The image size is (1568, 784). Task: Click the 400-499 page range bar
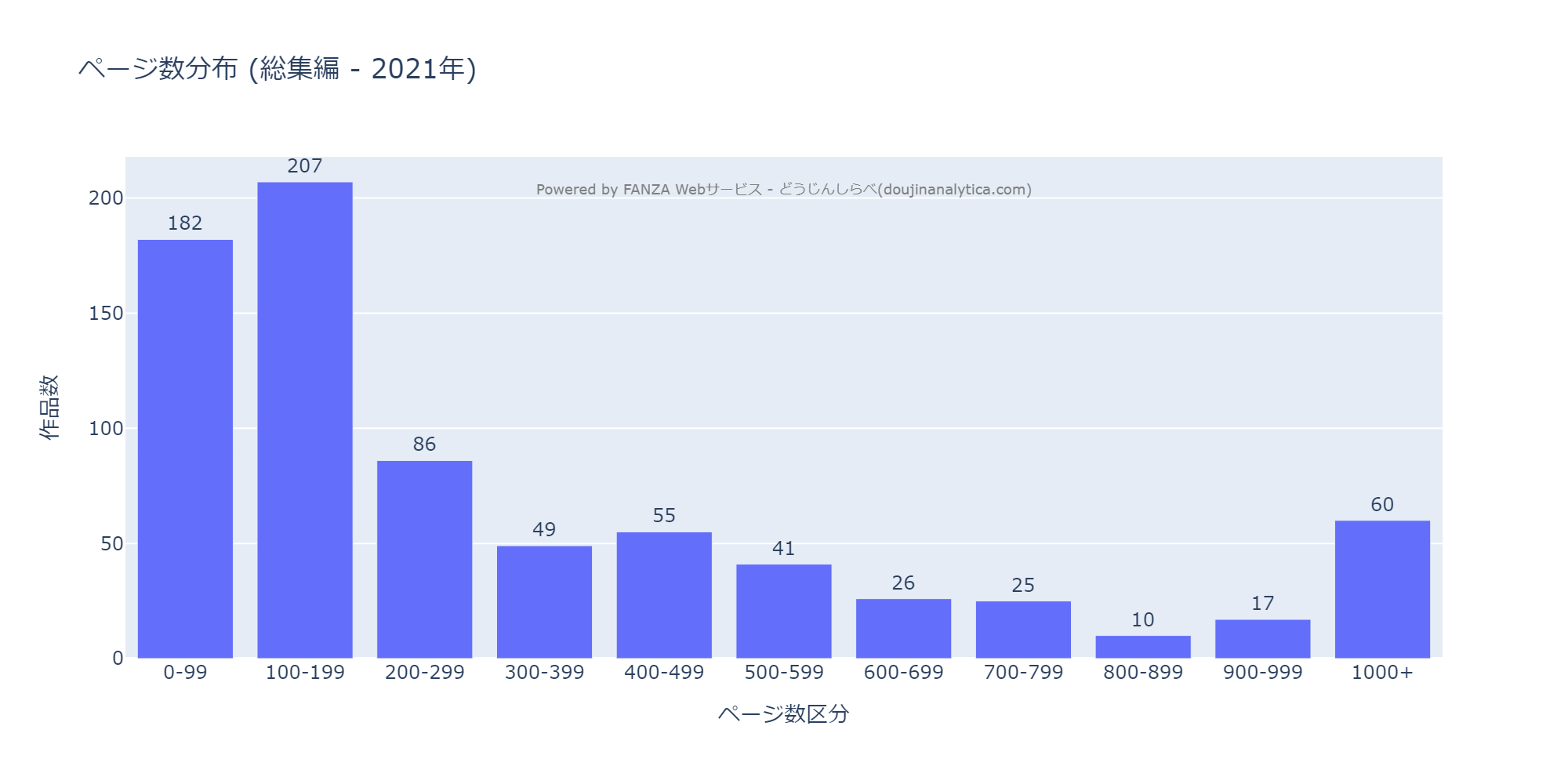click(x=664, y=595)
